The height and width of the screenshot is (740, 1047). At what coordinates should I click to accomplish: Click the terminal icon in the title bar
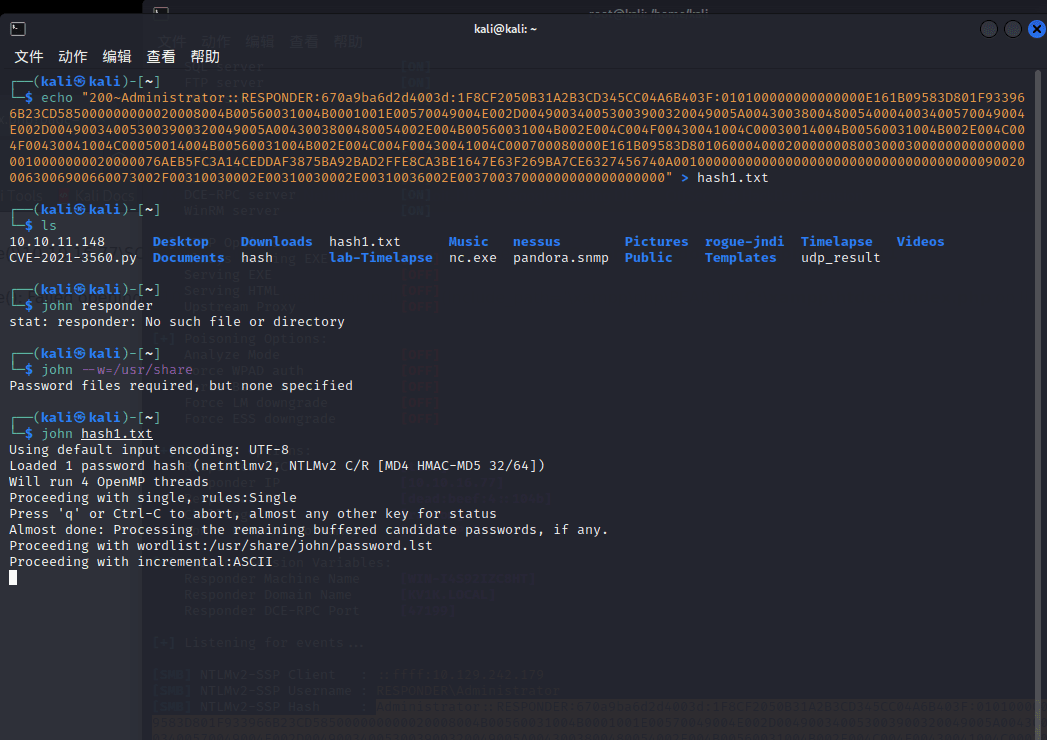[x=18, y=29]
